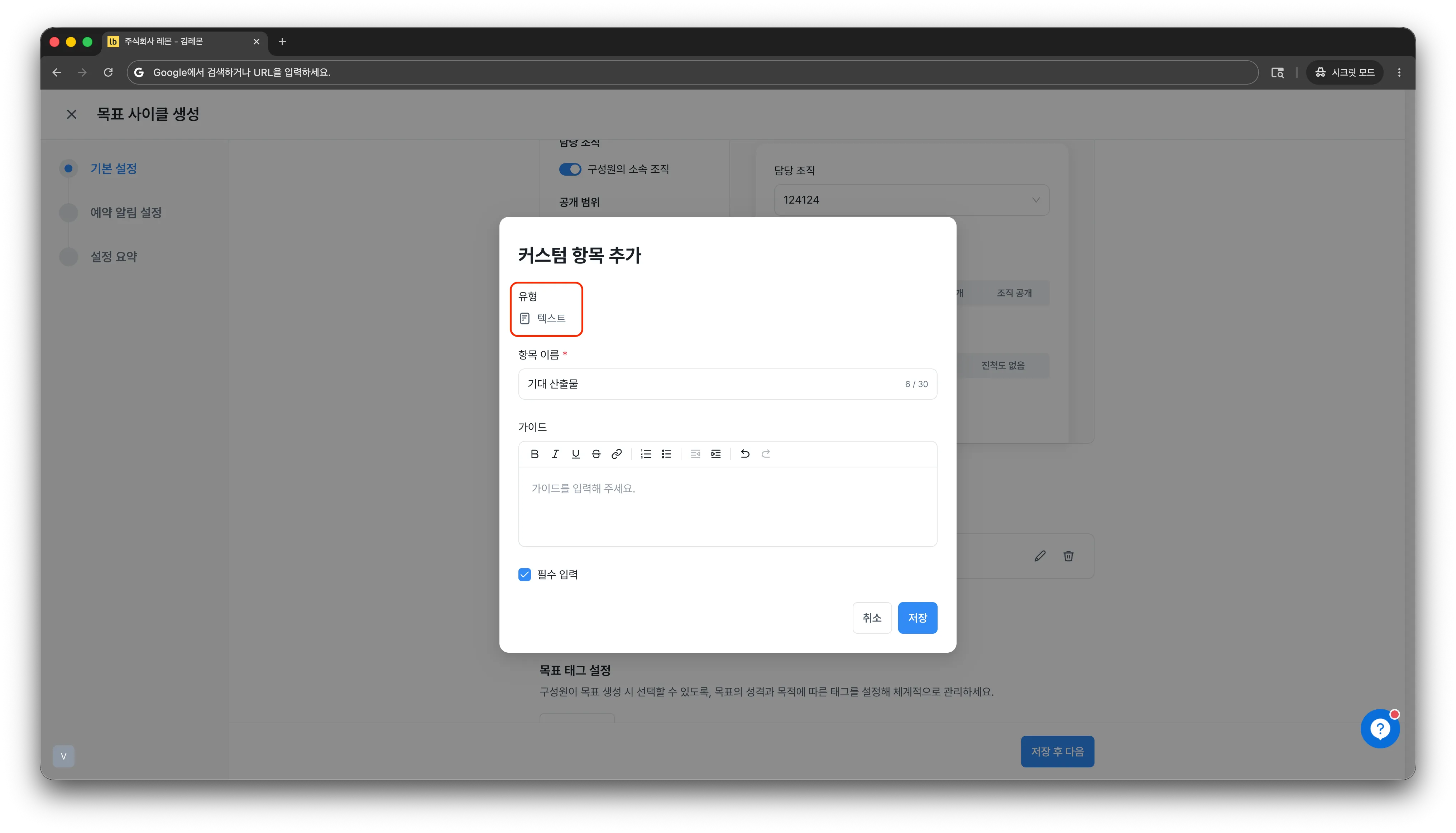
Task: Apply strikethrough in guide editor toolbar
Action: [596, 454]
